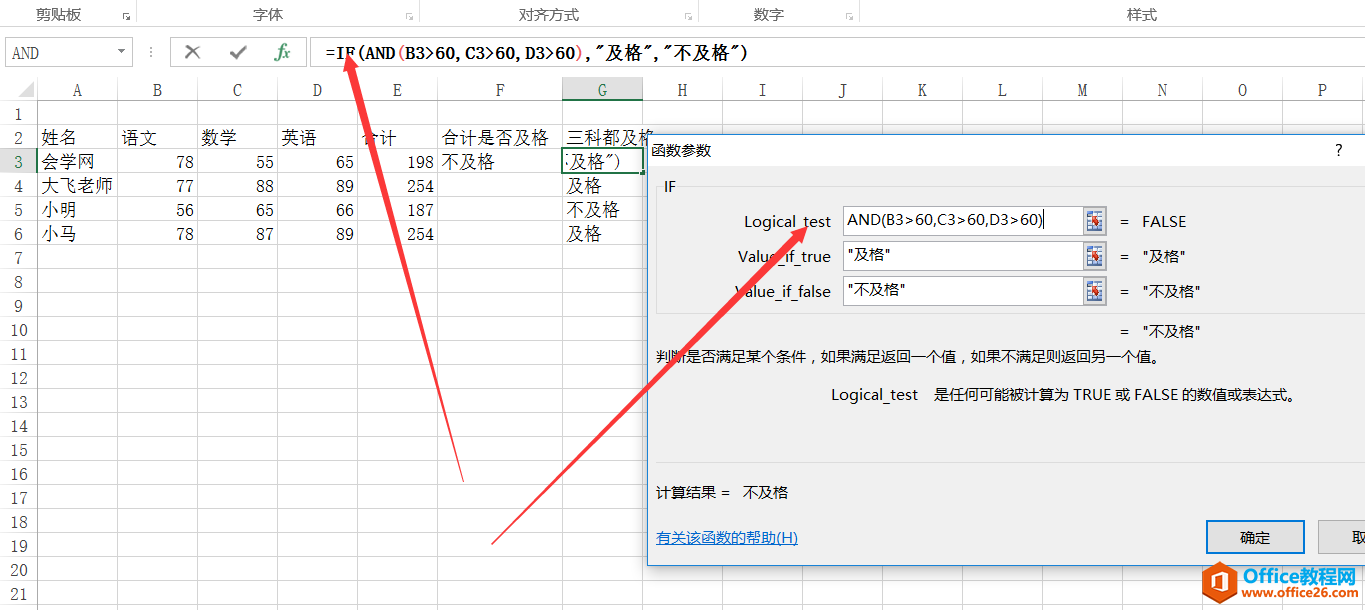Click 大飞老师's 及格 cell in column G

click(x=602, y=186)
